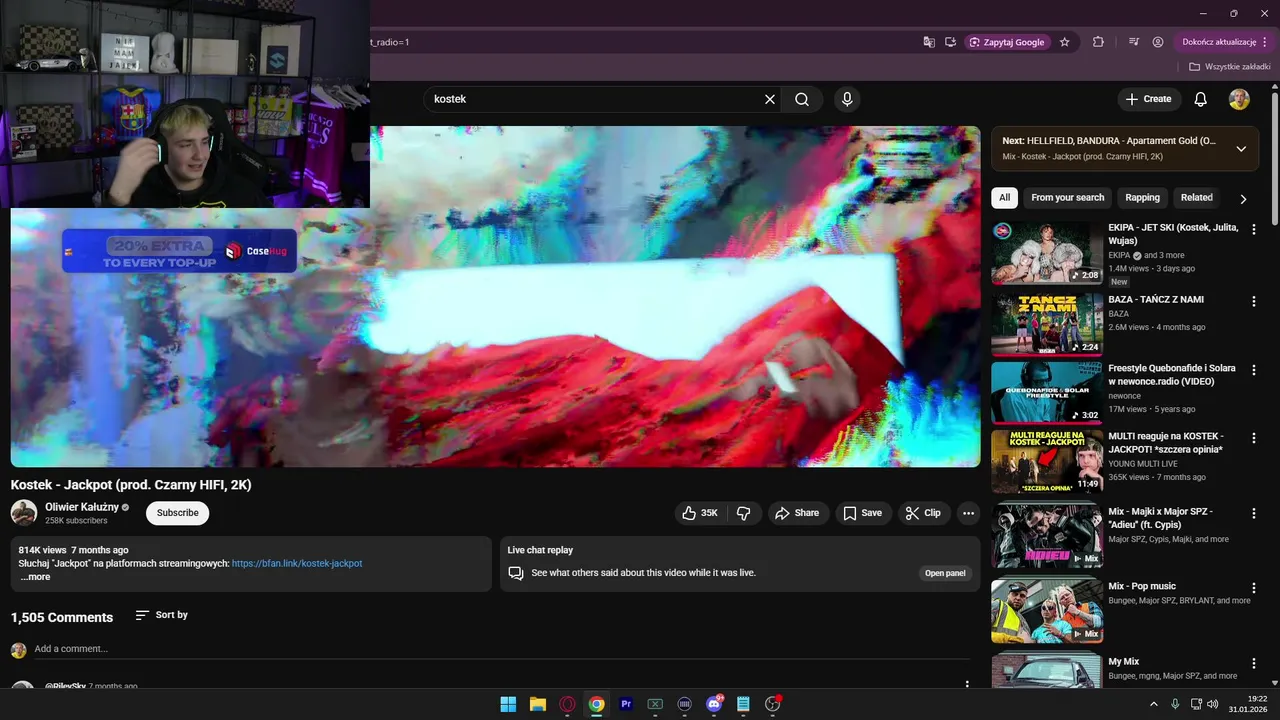
Task: Open Opera browser from the taskbar
Action: click(567, 704)
